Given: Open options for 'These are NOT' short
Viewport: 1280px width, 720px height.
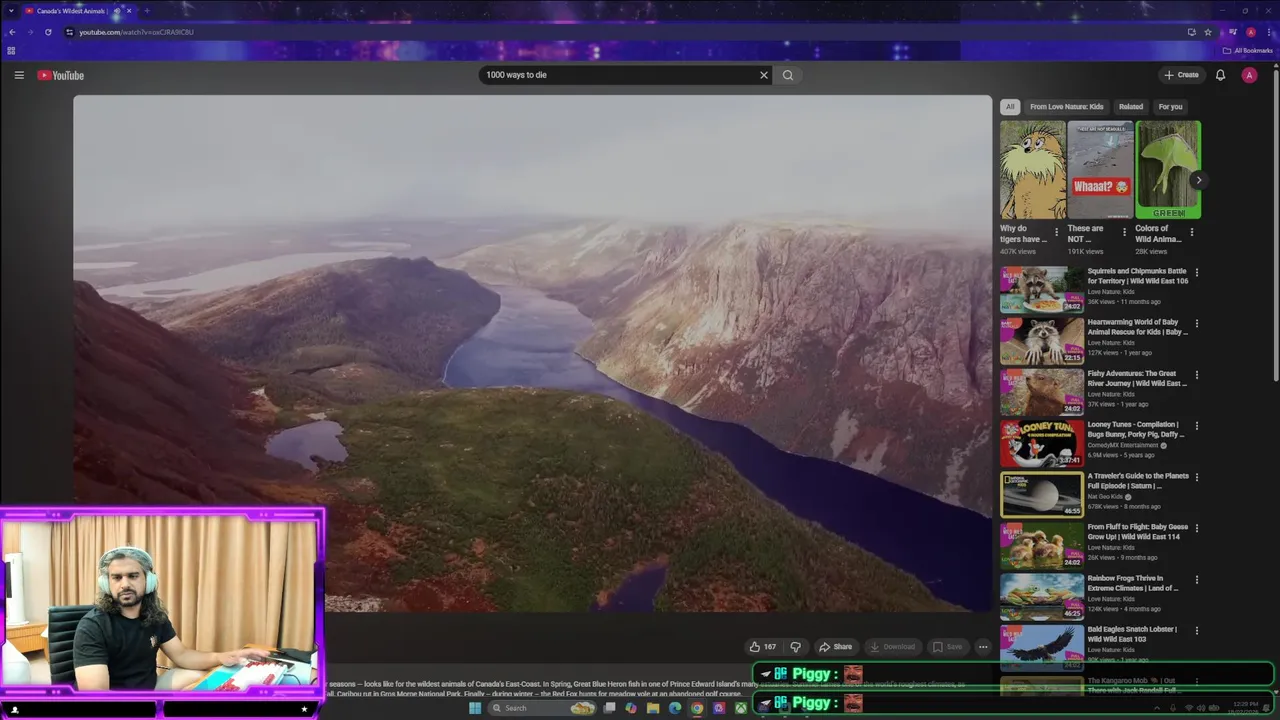Looking at the screenshot, I should click(1124, 232).
